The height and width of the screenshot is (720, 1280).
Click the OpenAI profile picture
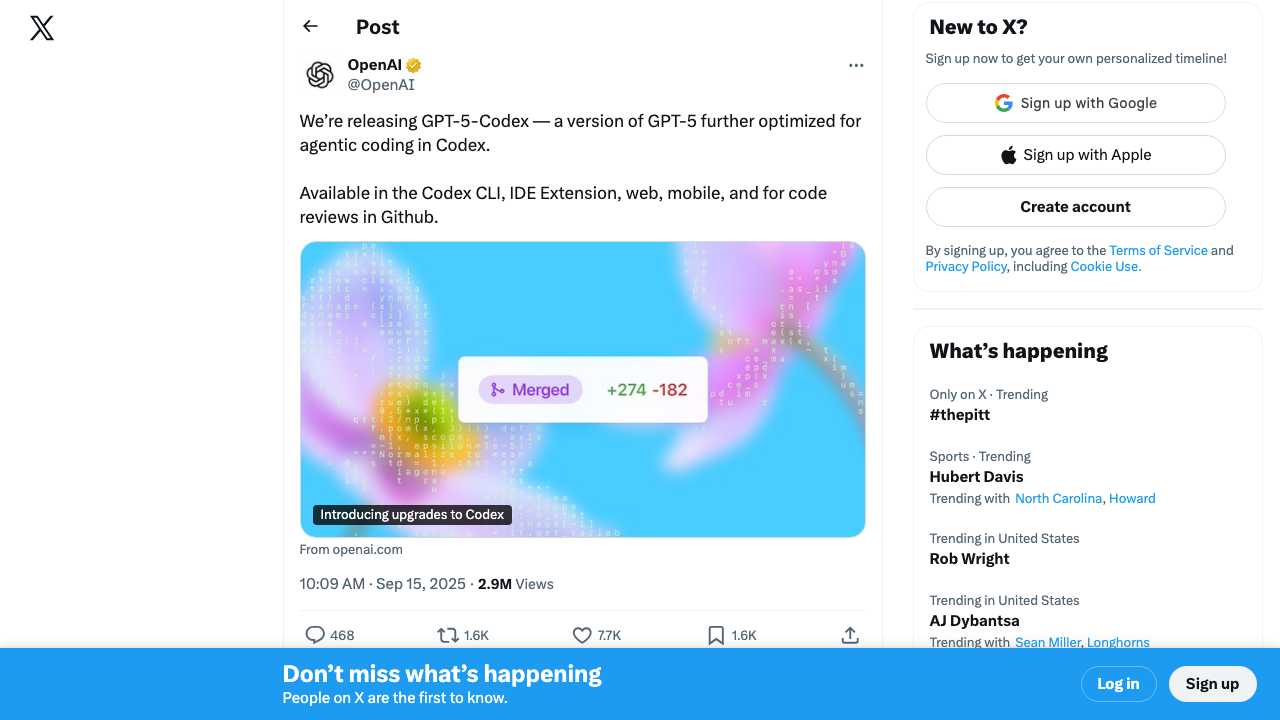[x=319, y=75]
